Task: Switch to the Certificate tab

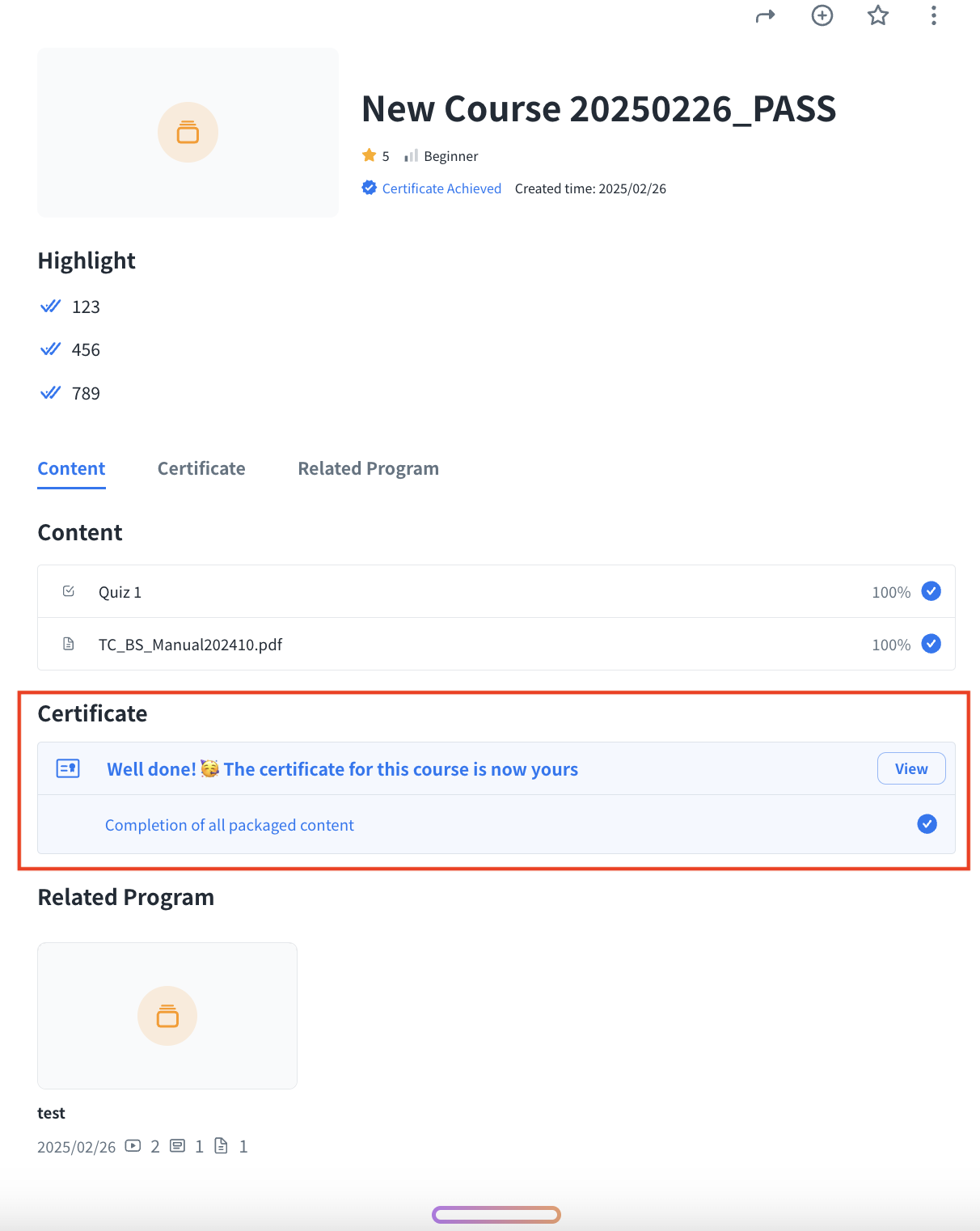Action: click(x=201, y=469)
